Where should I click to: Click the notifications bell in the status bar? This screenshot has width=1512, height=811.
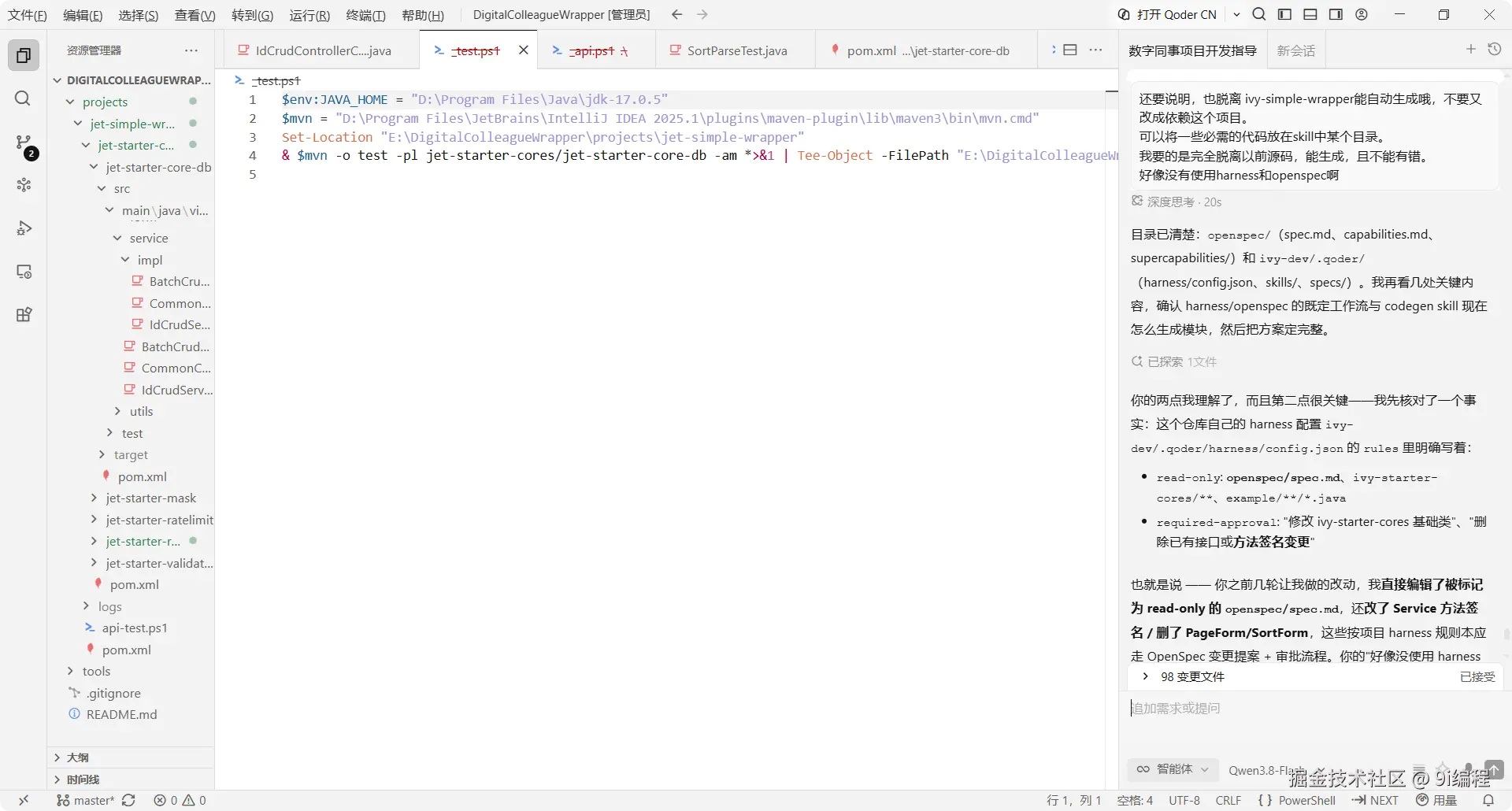pos(1488,800)
